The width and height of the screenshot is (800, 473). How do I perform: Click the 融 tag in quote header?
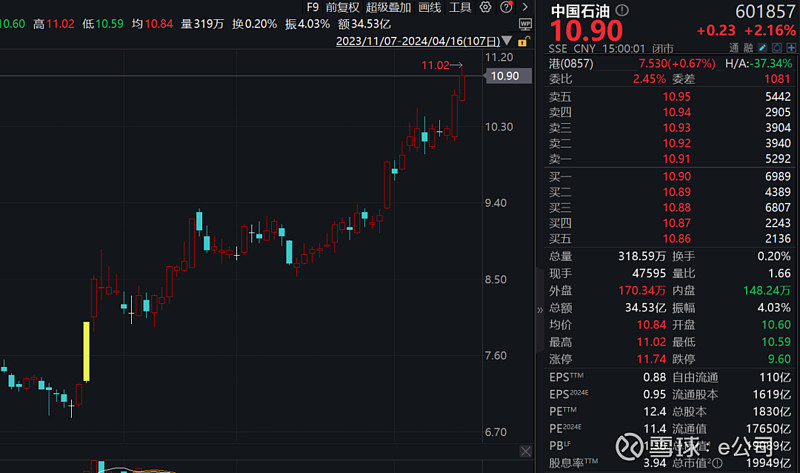point(748,48)
